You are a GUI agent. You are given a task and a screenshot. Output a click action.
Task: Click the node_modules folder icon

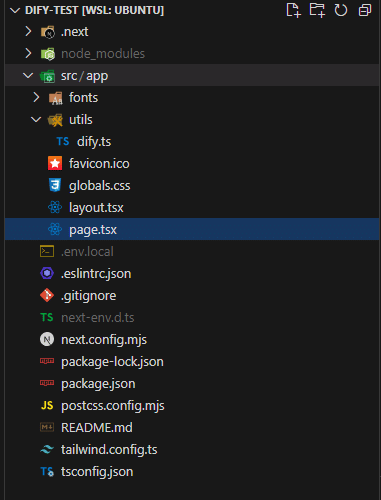coord(48,54)
